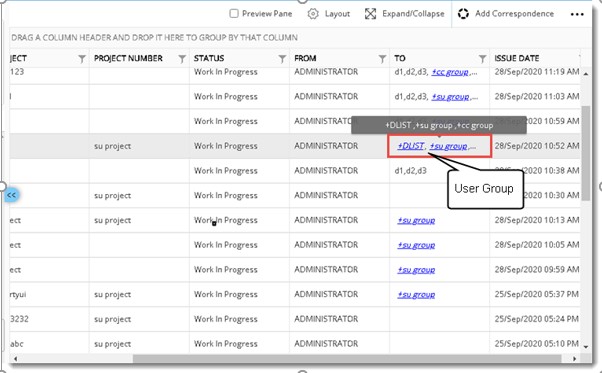Open the Layout gear icon
The height and width of the screenshot is (373, 602).
313,14
